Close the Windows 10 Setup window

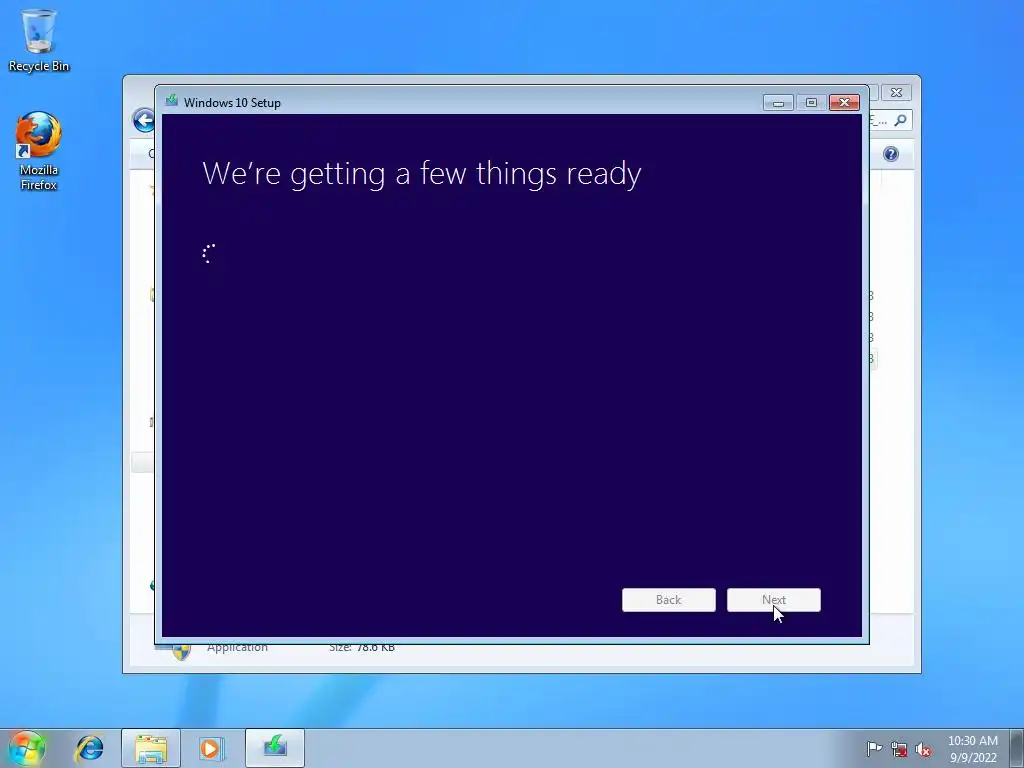pos(844,103)
